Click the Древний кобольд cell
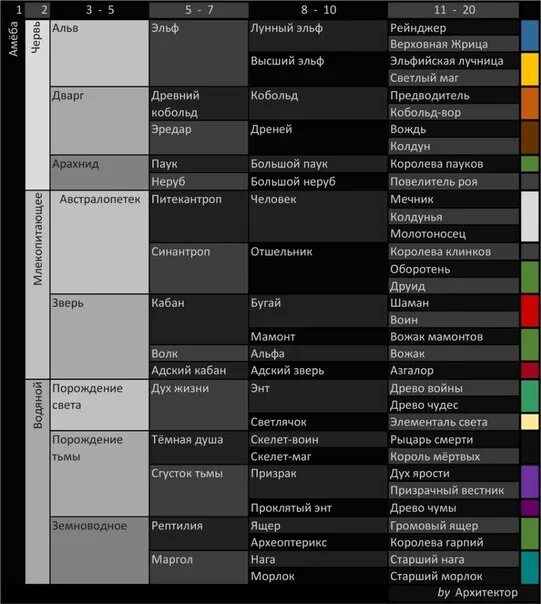 pyautogui.click(x=199, y=104)
